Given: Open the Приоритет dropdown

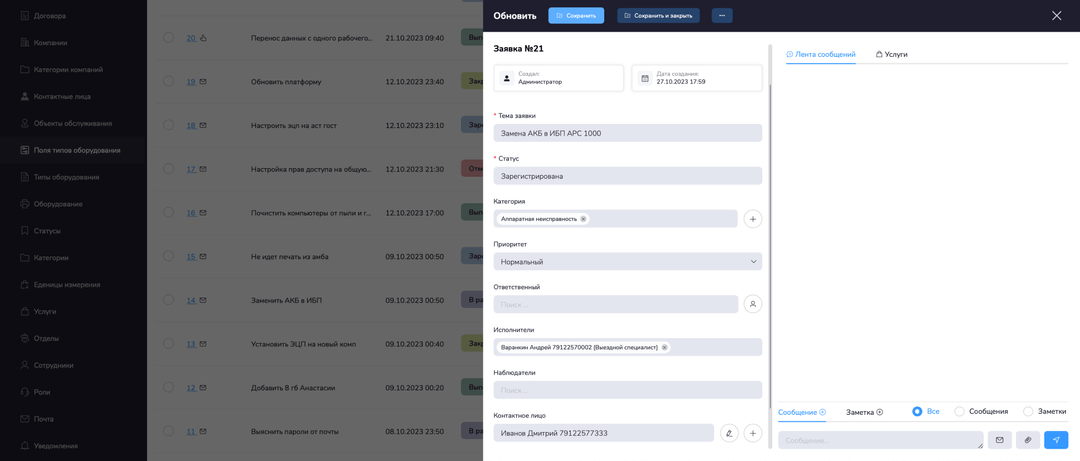Looking at the screenshot, I should [x=627, y=262].
